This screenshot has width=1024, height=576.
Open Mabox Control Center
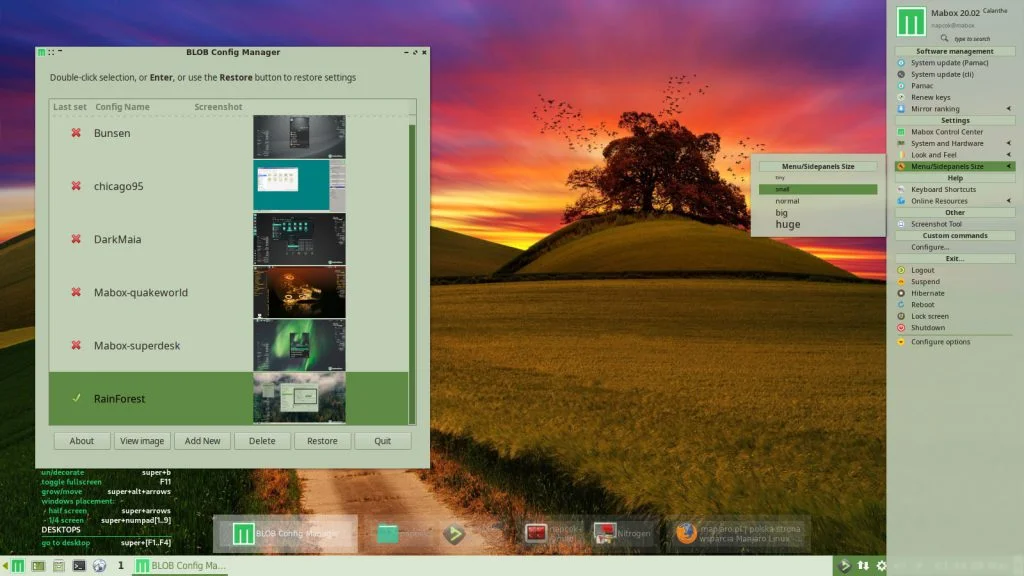[946, 132]
